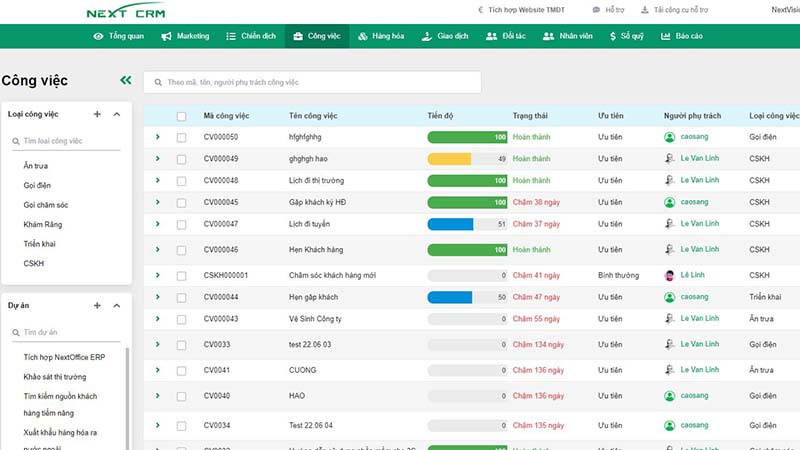Click caosang avatar in CV000050 row

(x=669, y=137)
